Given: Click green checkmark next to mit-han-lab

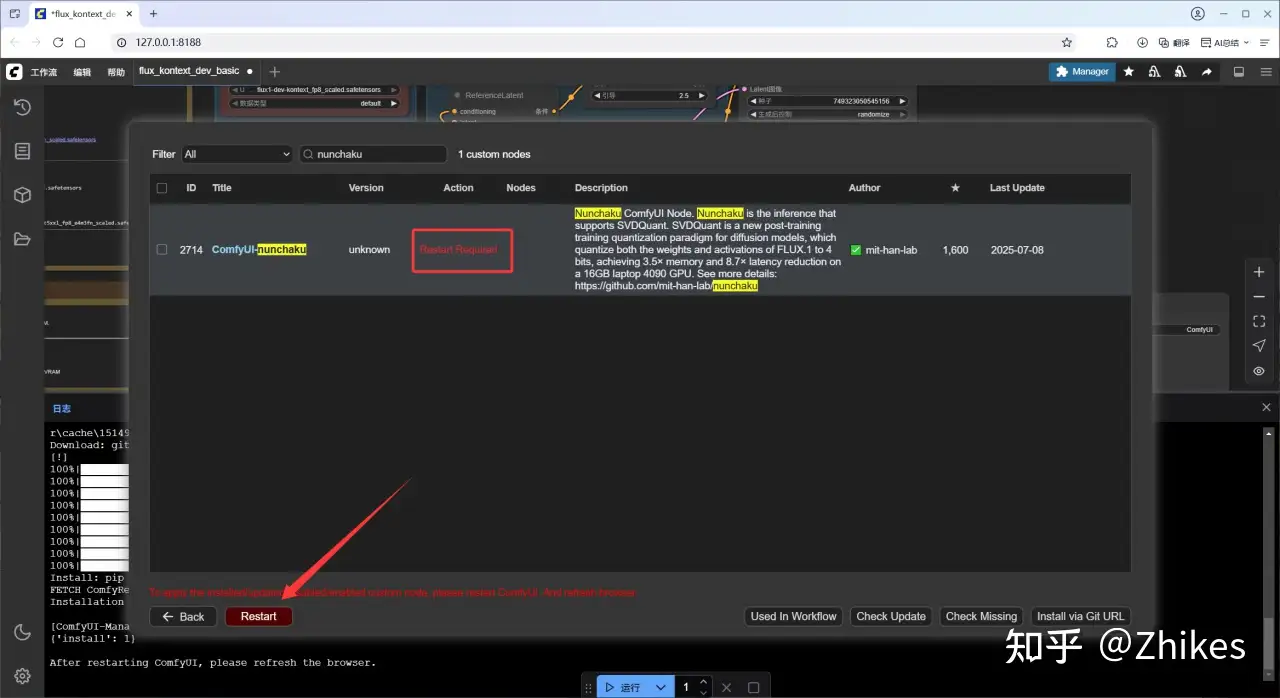Looking at the screenshot, I should click(856, 250).
